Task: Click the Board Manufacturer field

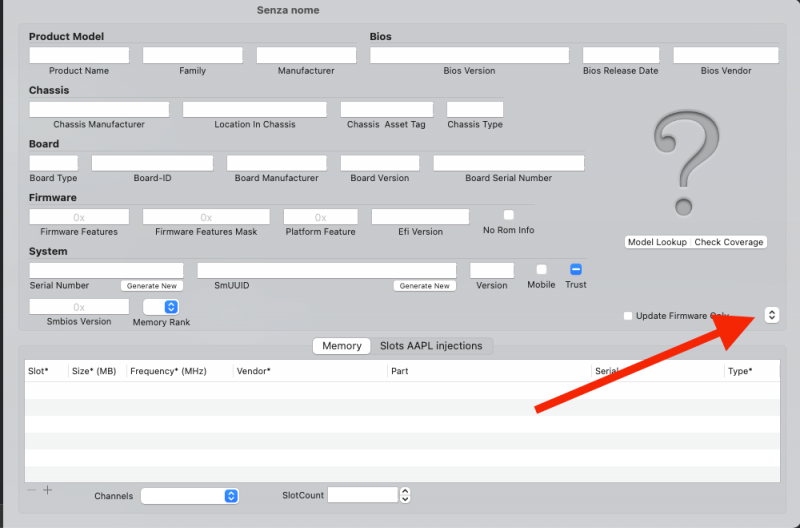Action: point(277,163)
